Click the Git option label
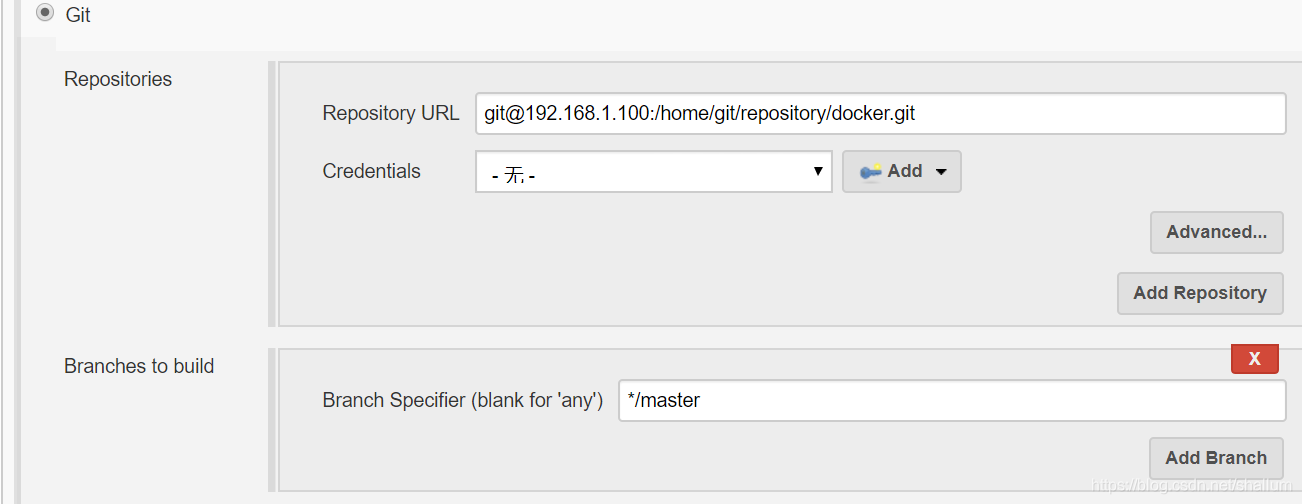1302x504 pixels. tap(78, 16)
